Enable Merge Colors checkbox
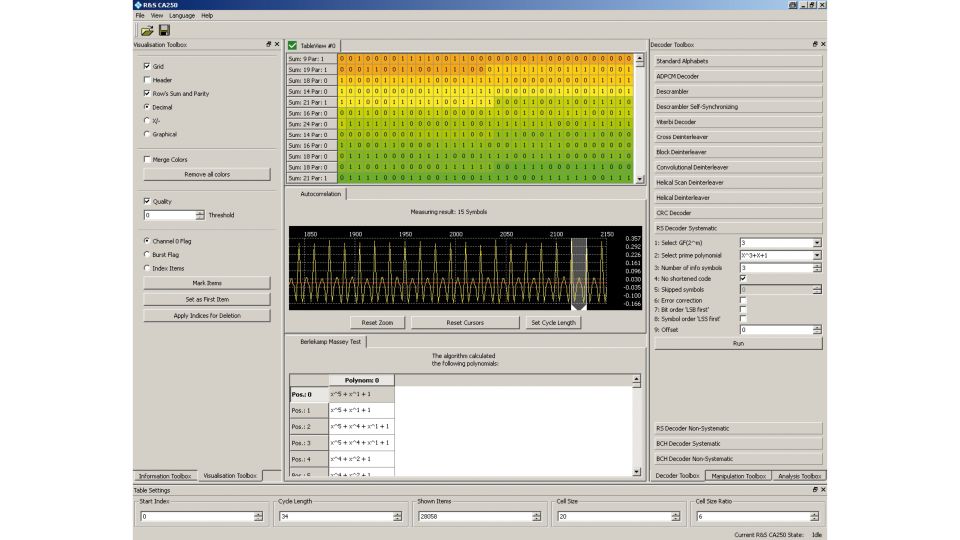Viewport: 960px width, 540px height. point(147,159)
